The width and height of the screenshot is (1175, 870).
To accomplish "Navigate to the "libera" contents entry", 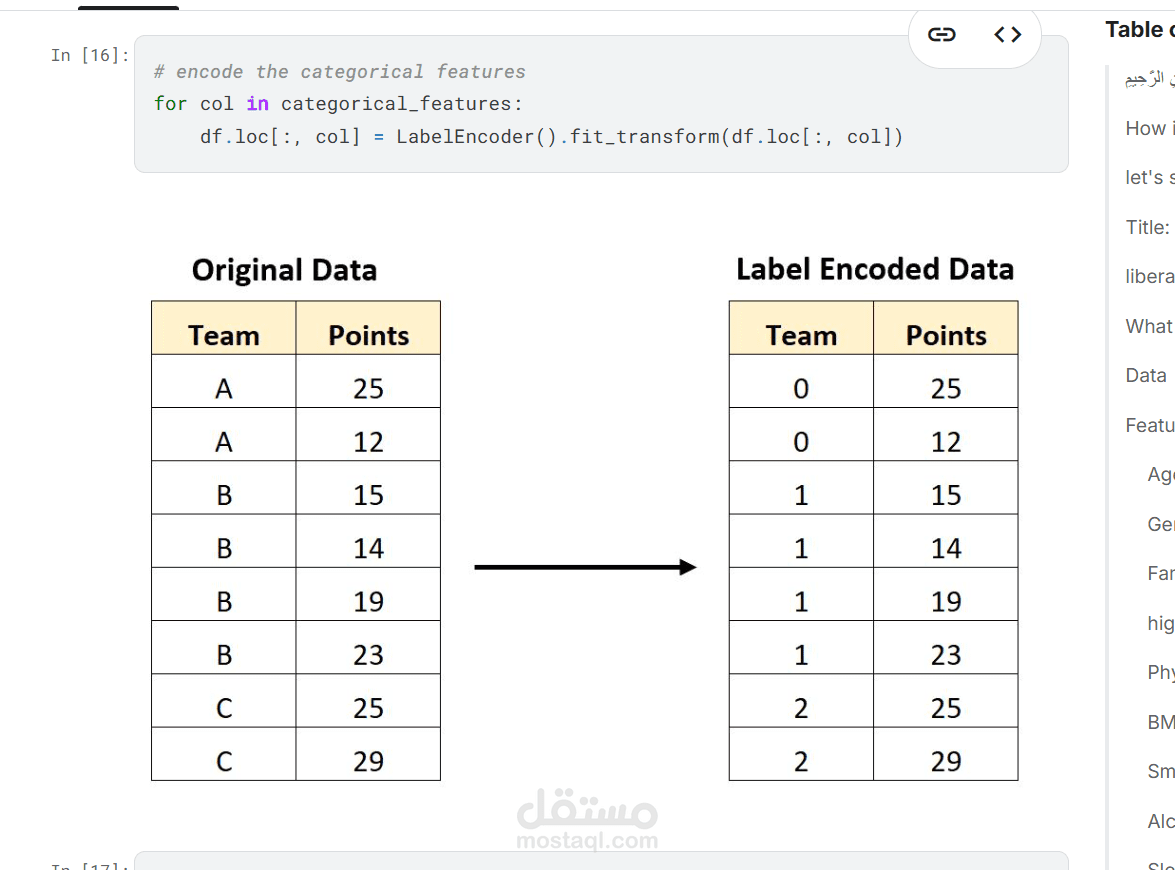I will 1149,276.
